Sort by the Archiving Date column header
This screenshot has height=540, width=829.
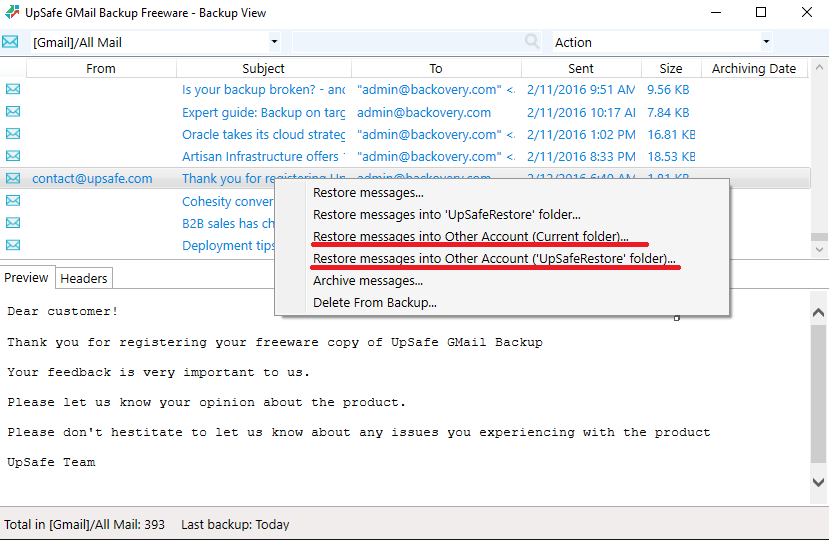[x=753, y=68]
